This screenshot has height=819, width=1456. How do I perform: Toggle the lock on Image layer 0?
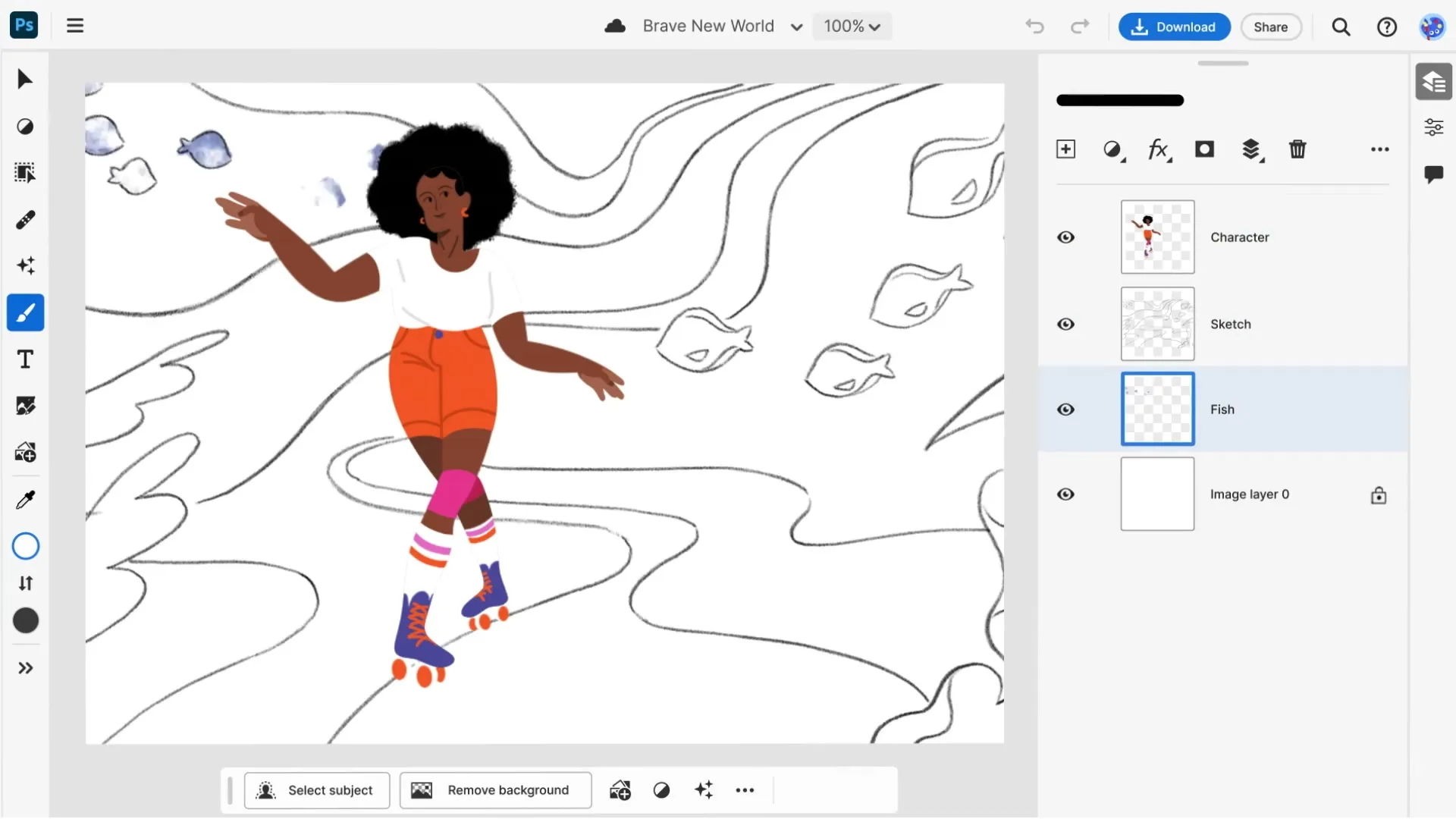pos(1379,495)
